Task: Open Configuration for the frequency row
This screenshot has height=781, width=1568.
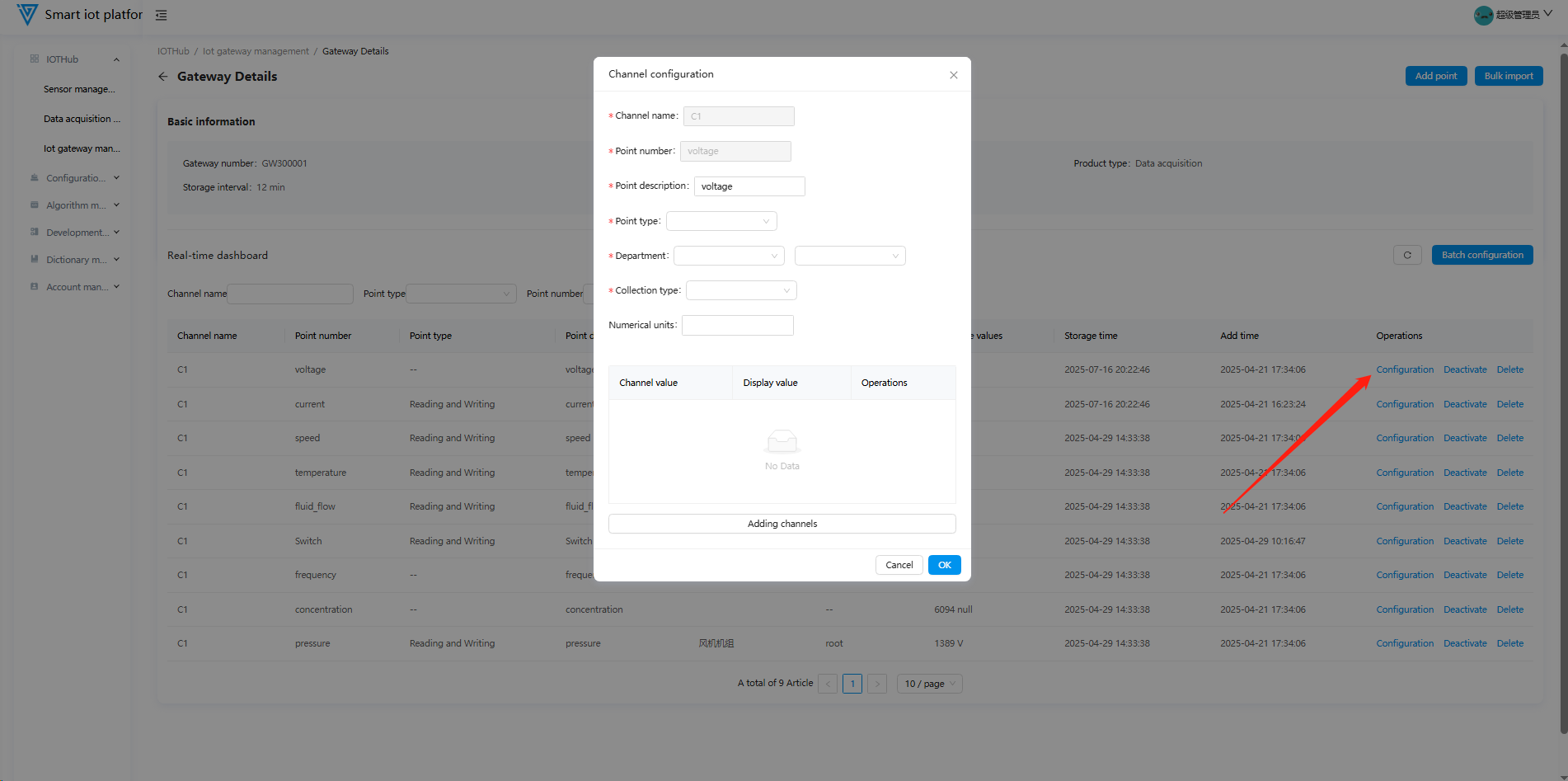Action: [1405, 575]
